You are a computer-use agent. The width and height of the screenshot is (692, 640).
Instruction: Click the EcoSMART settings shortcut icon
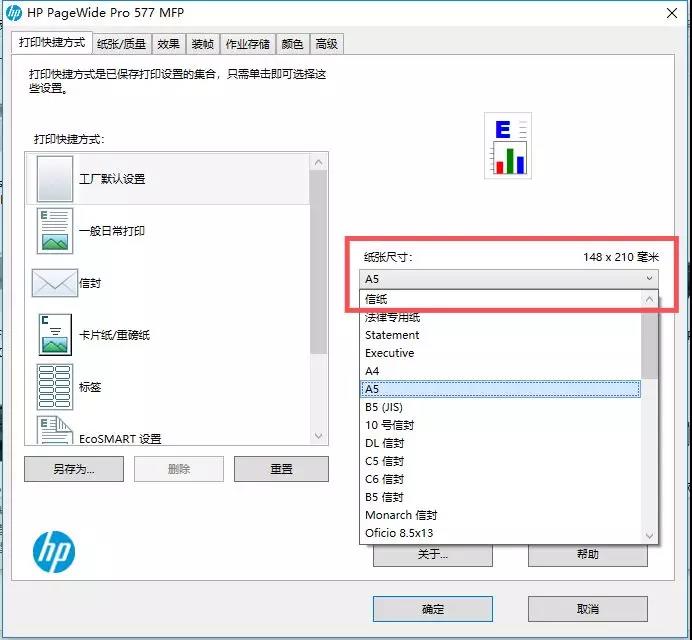click(x=55, y=430)
